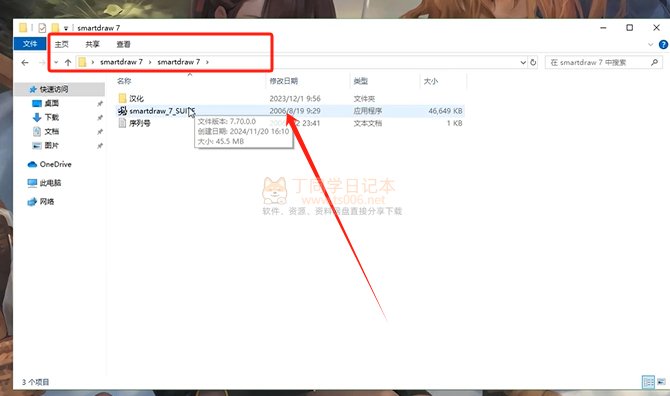Image resolution: width=670 pixels, height=396 pixels.
Task: Click the 汉化 folder icon
Action: point(122,98)
